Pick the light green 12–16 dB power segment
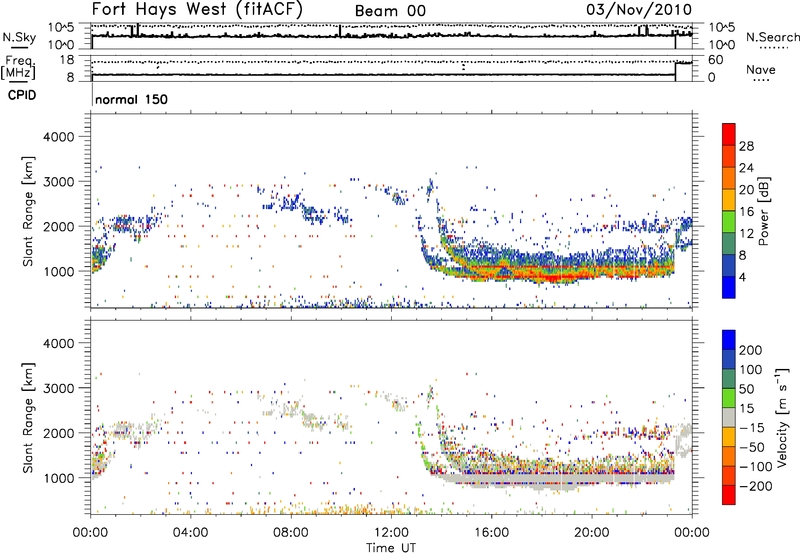800x554 pixels. point(729,222)
